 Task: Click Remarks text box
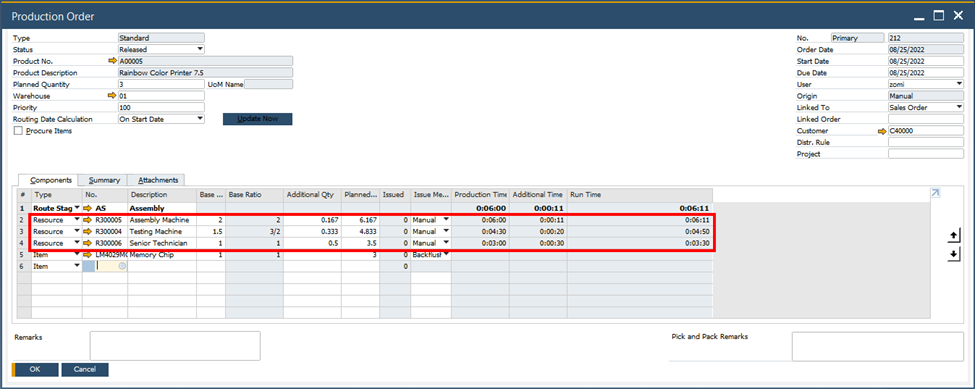(175, 346)
